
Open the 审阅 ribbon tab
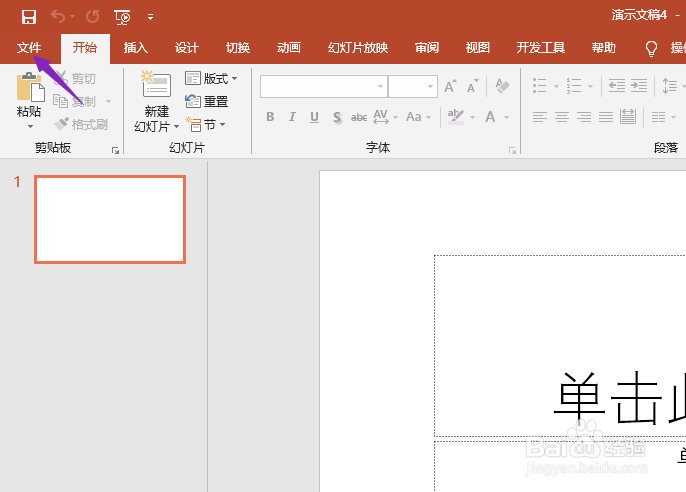pyautogui.click(x=427, y=47)
